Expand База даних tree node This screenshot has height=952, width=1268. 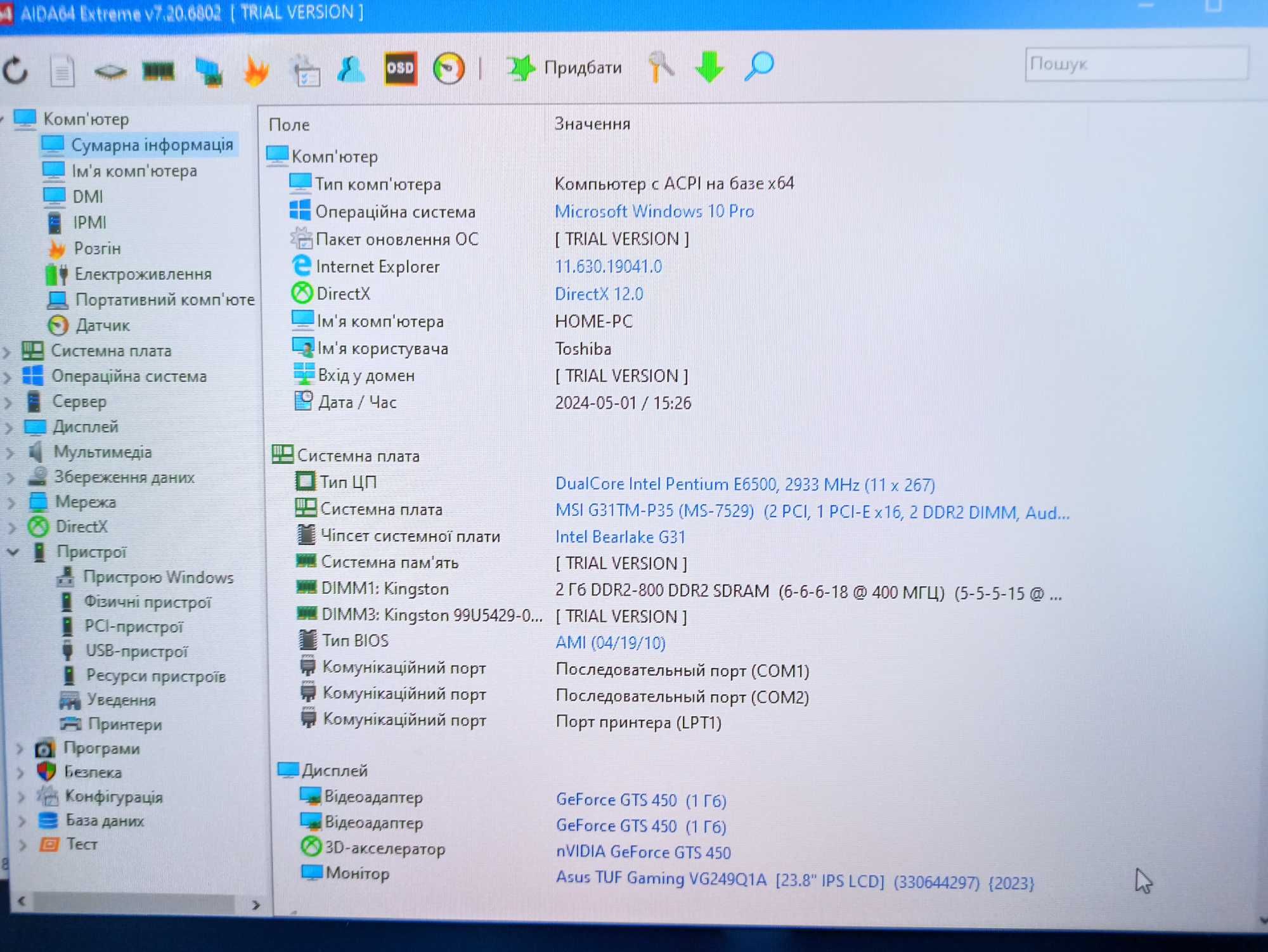[22, 821]
